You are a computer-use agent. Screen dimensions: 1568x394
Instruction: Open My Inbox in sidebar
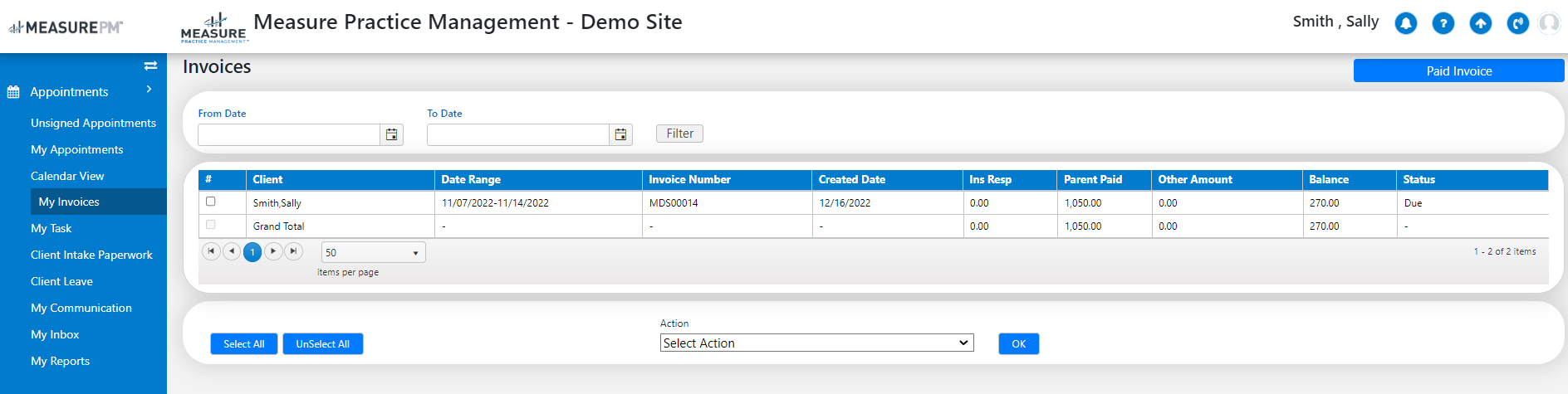coord(55,334)
